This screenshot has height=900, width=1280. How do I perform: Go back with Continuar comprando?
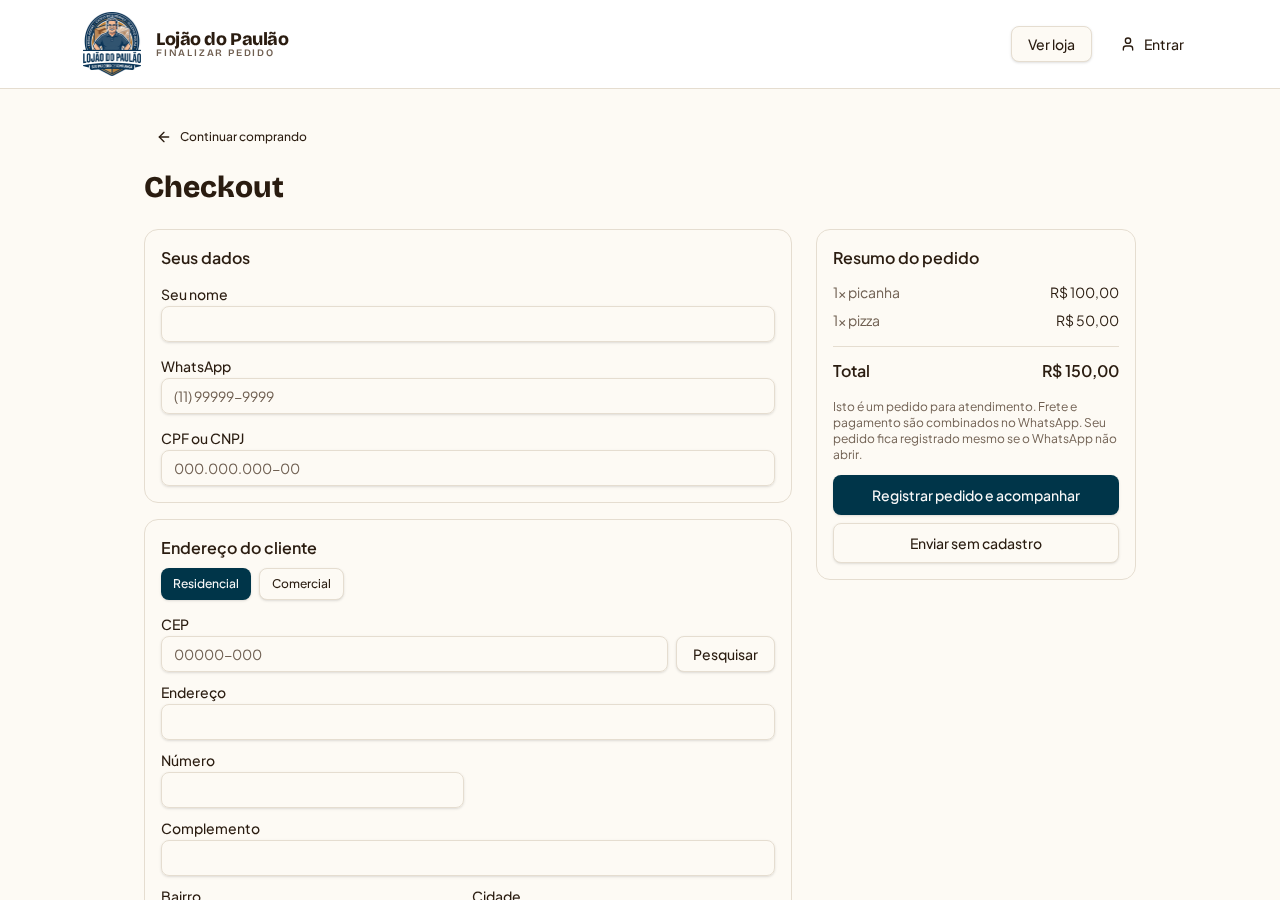(x=232, y=137)
